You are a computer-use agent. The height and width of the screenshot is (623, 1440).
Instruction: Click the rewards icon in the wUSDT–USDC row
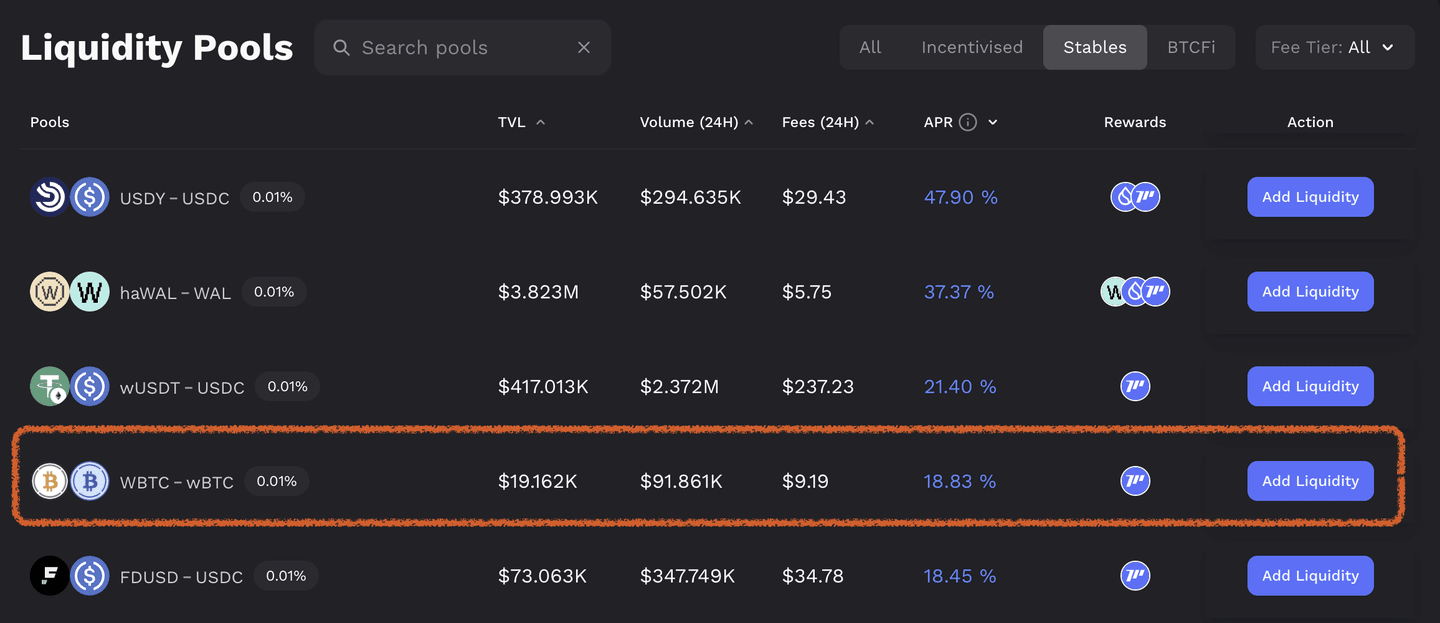tap(1135, 387)
